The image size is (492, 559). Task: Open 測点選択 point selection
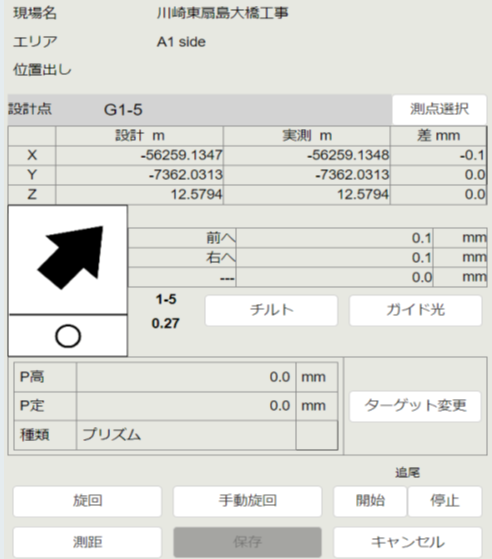pos(439,109)
